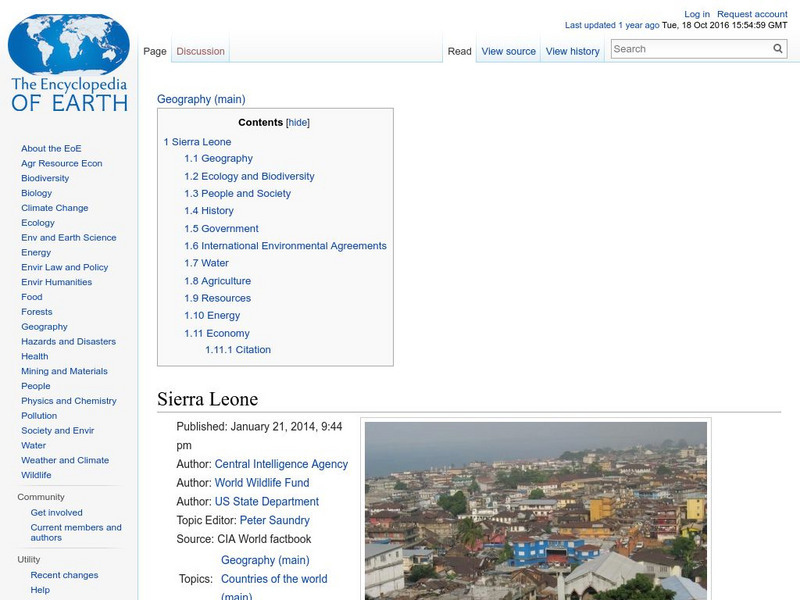
Task: Jump to the Citation subsection in contents
Action: (x=252, y=350)
